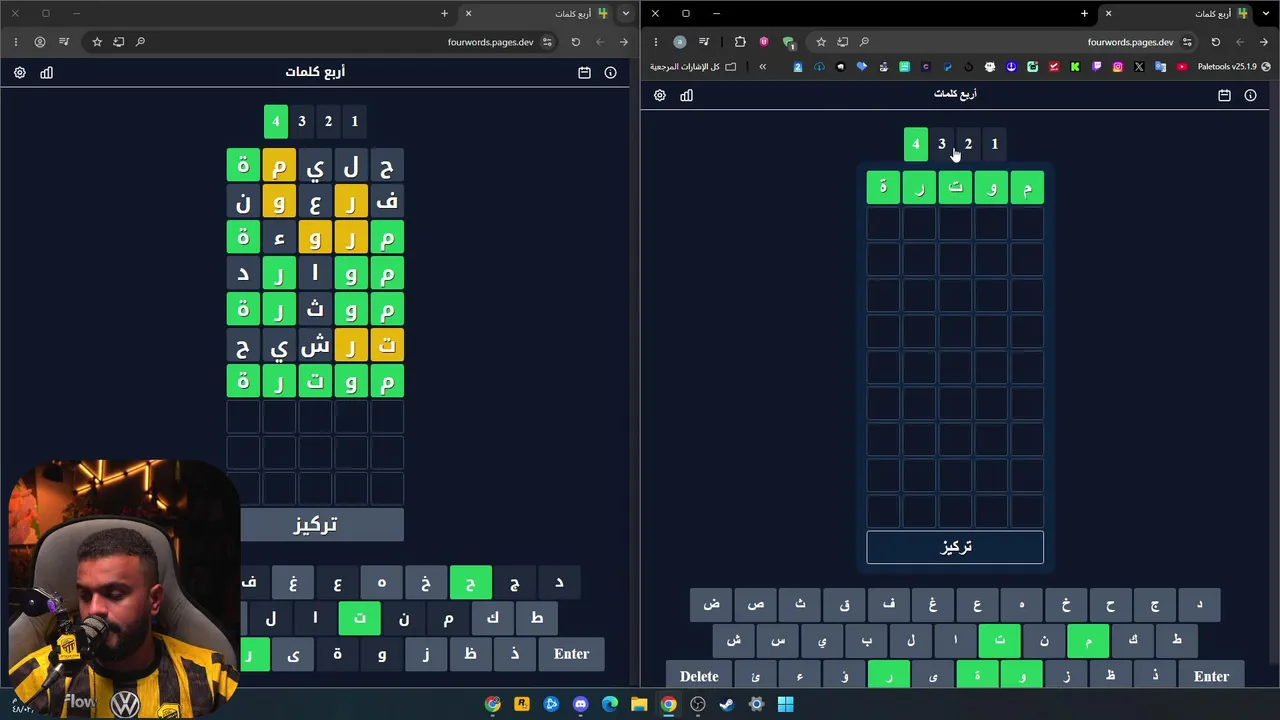
Task: Open game settings gear in right window
Action: (x=660, y=95)
